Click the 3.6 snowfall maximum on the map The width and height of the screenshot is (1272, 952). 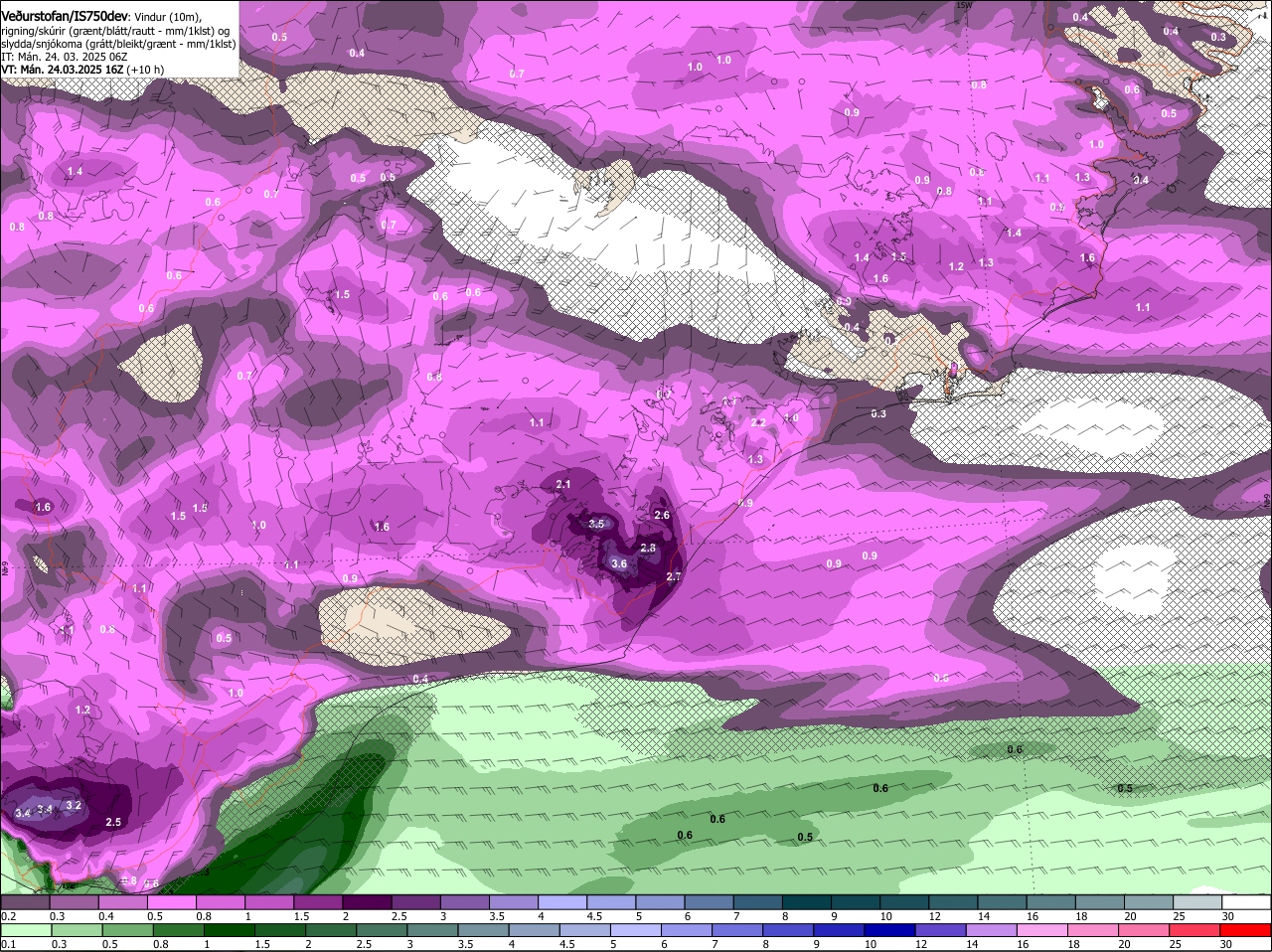(x=619, y=563)
